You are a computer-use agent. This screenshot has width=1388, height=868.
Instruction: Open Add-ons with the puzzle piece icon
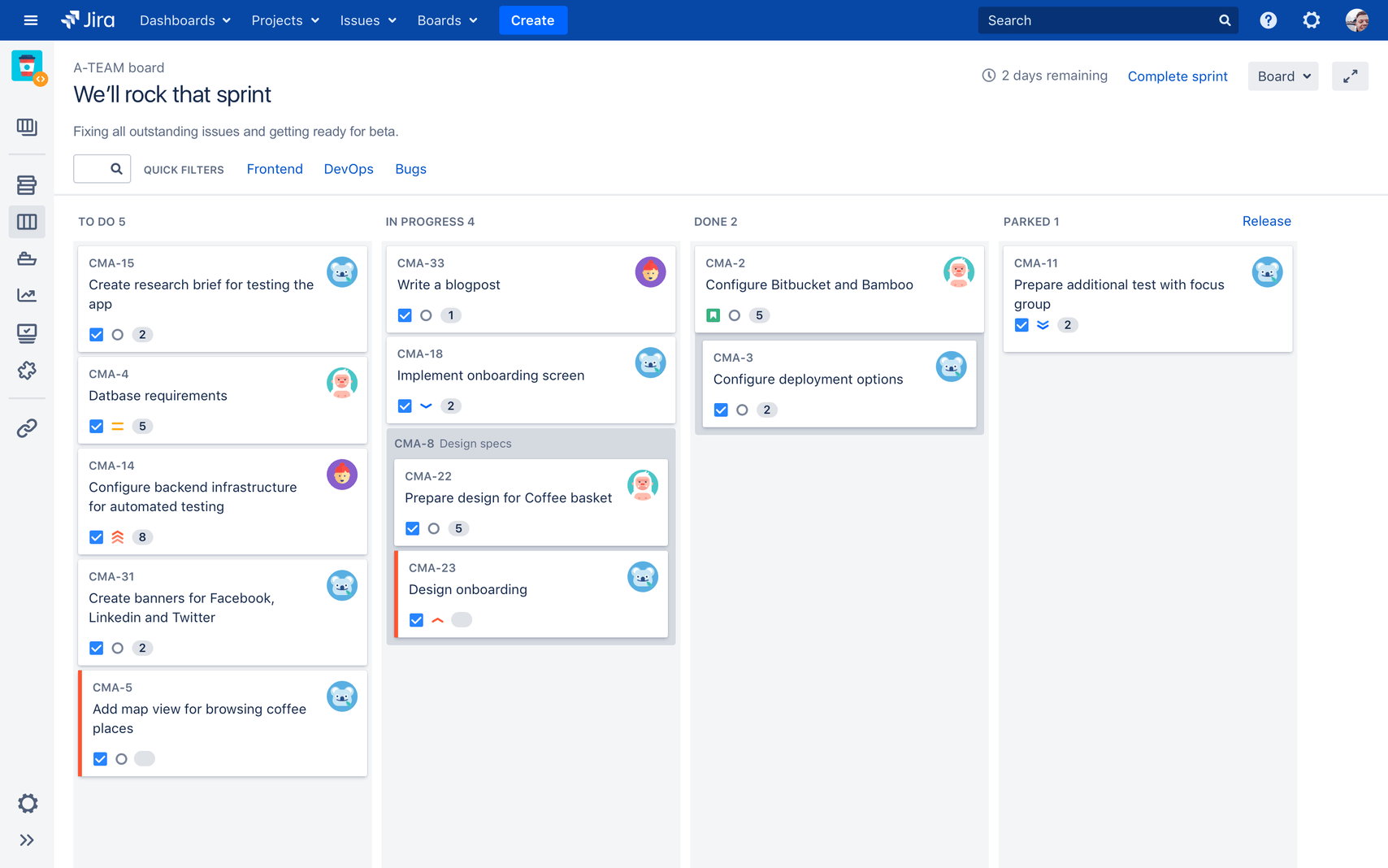click(27, 371)
